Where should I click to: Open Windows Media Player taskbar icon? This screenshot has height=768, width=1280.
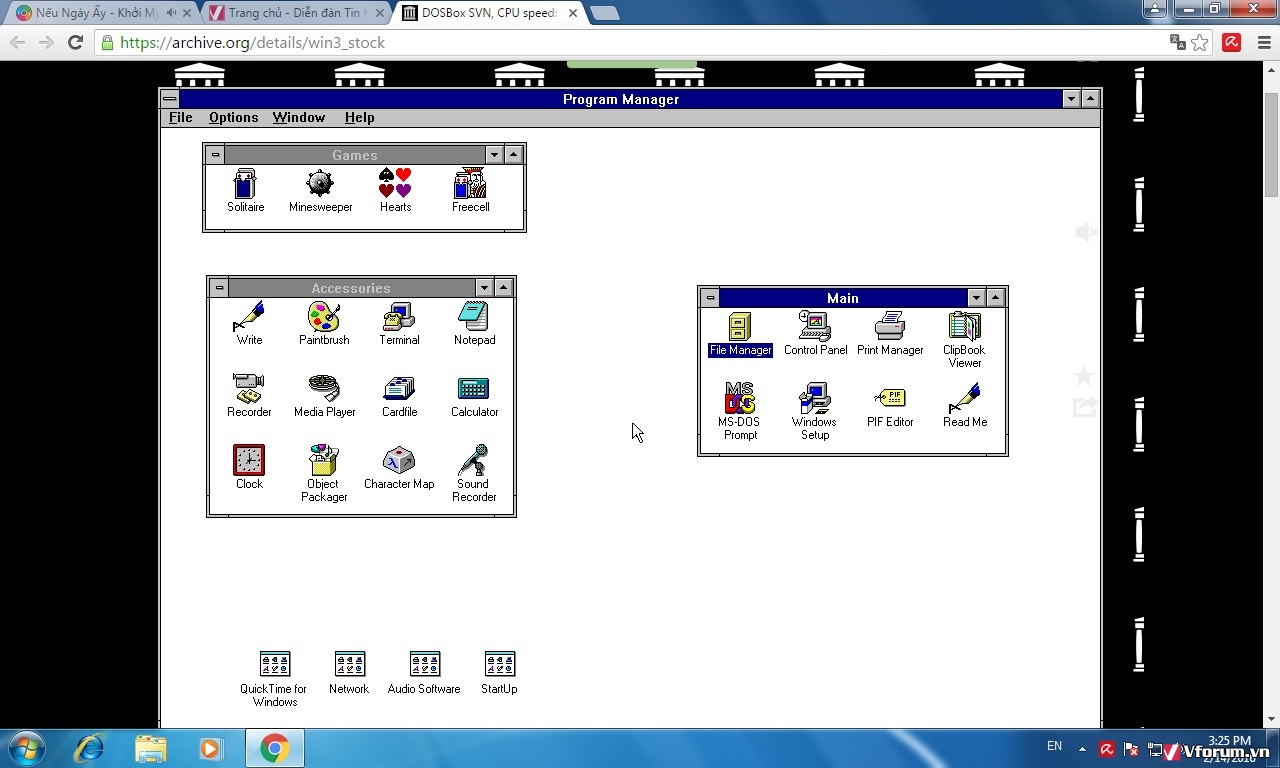211,748
